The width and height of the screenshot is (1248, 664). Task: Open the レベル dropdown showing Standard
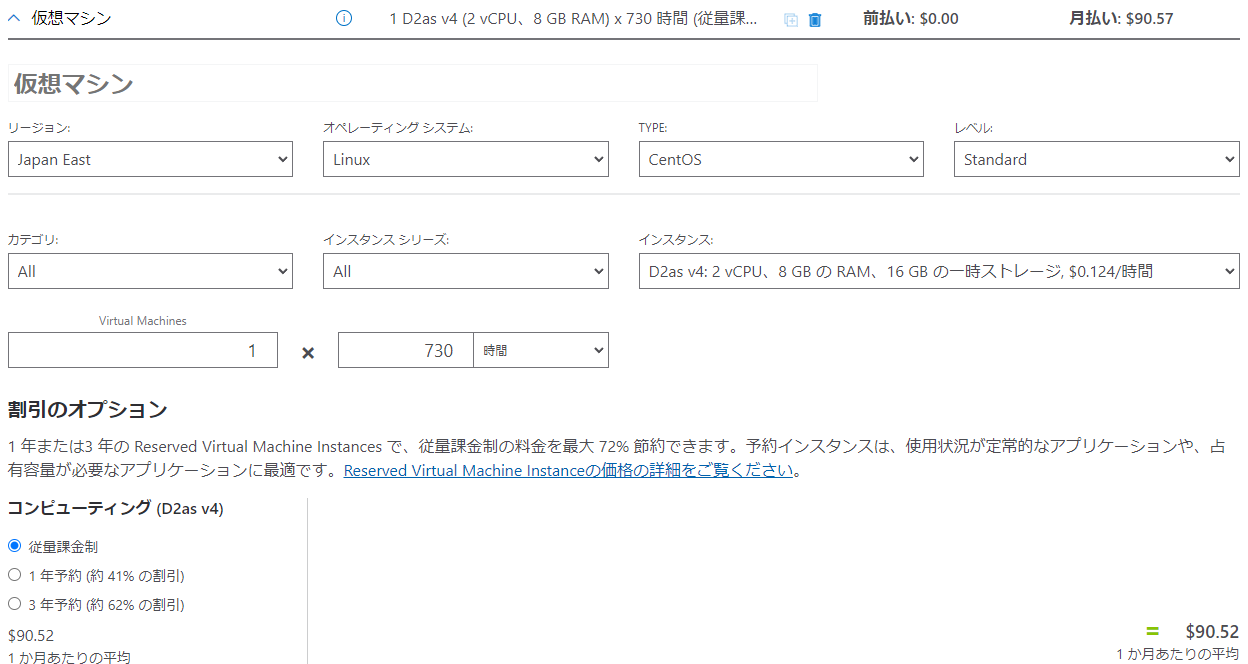click(1096, 158)
